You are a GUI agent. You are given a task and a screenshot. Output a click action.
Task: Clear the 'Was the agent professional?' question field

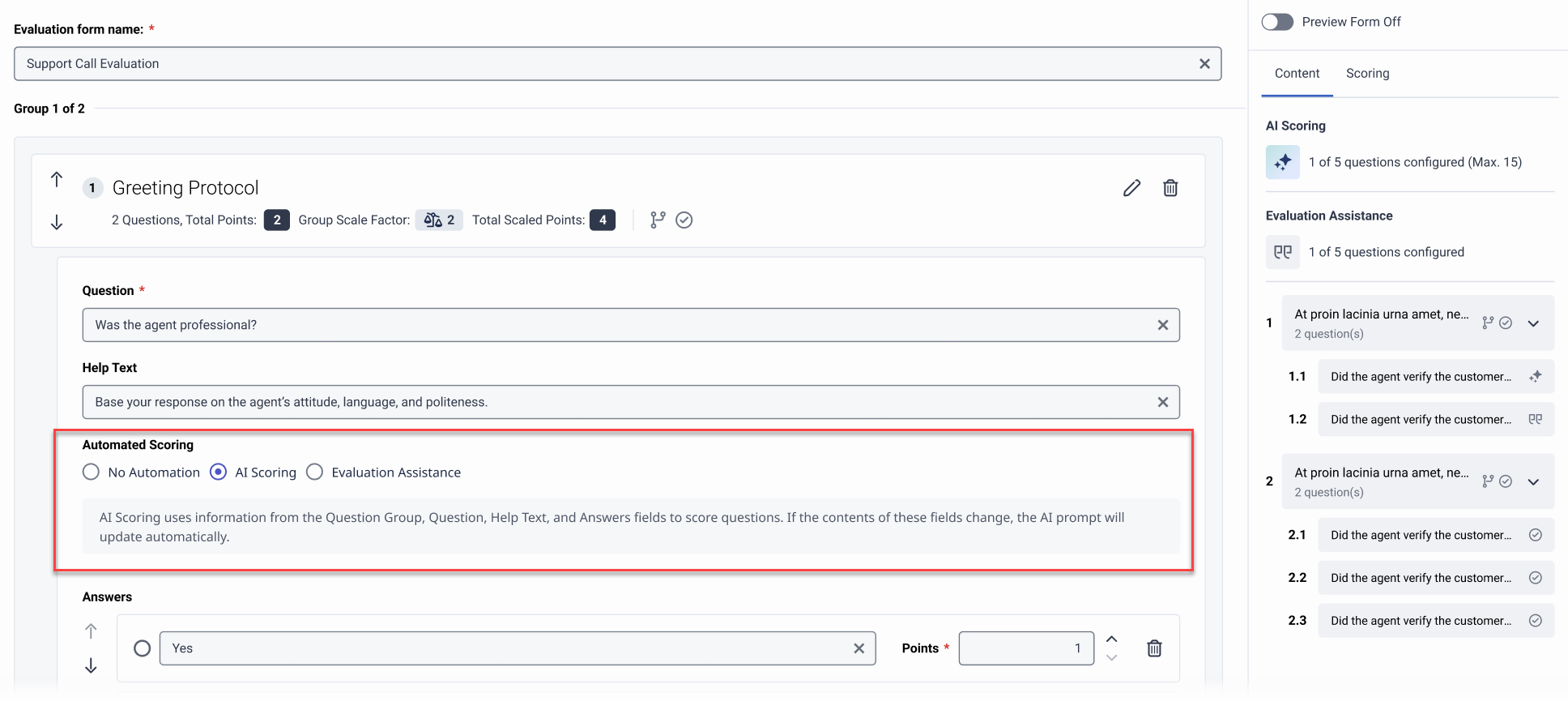pos(1163,325)
